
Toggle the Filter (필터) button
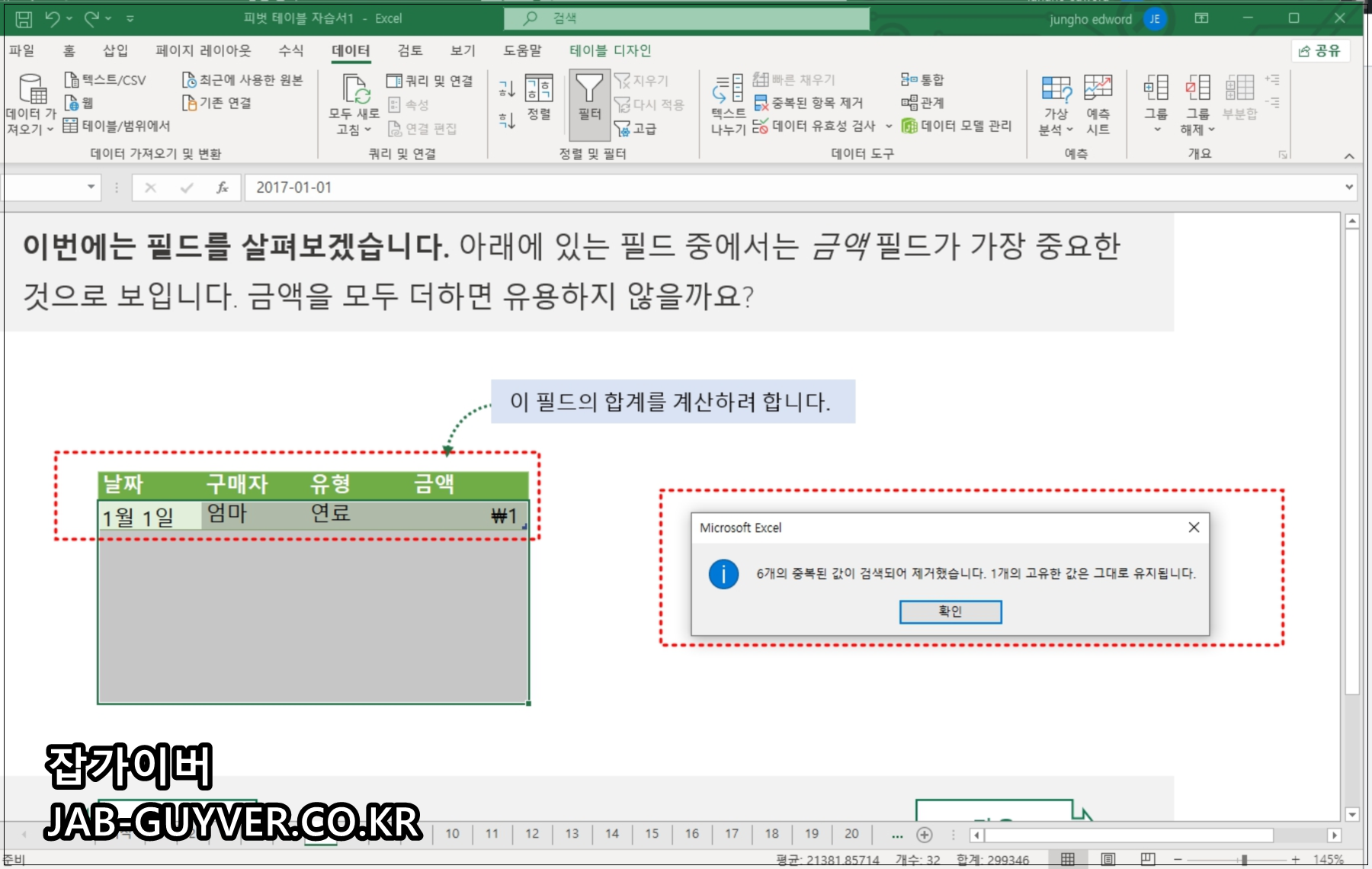pyautogui.click(x=589, y=104)
